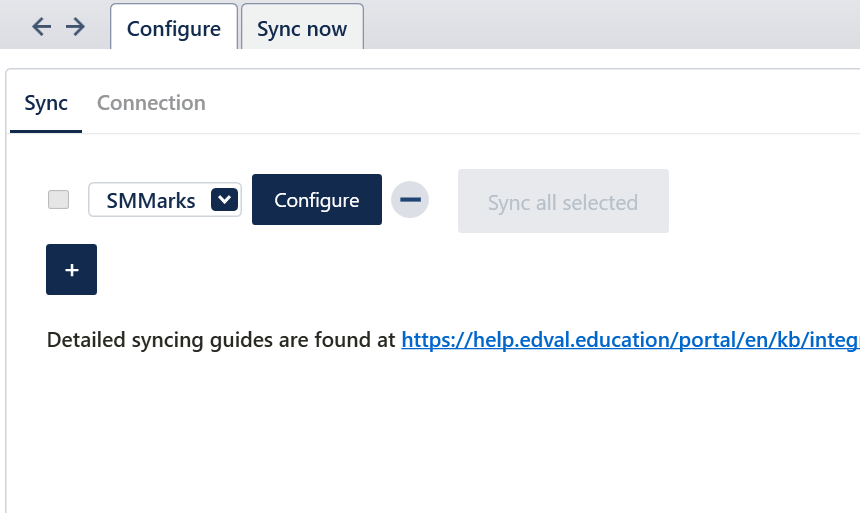
Task: Click the forward navigation arrow
Action: point(75,27)
